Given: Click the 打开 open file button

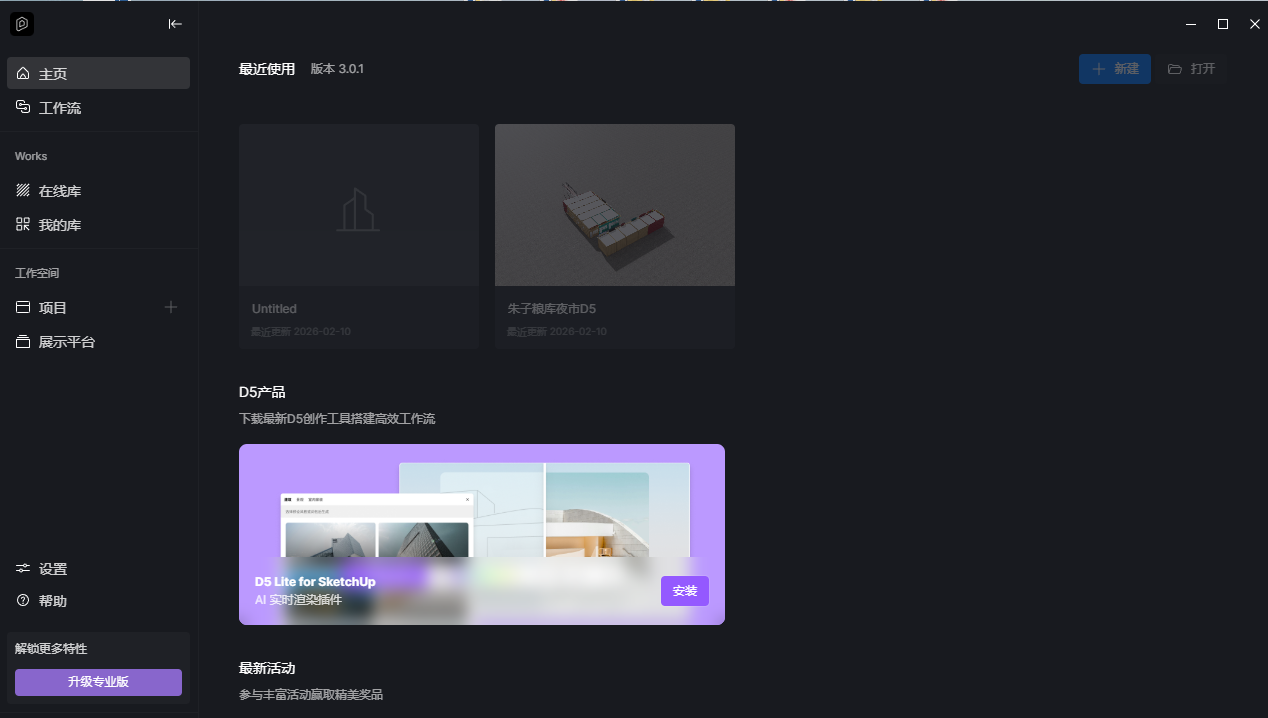Looking at the screenshot, I should point(1191,69).
